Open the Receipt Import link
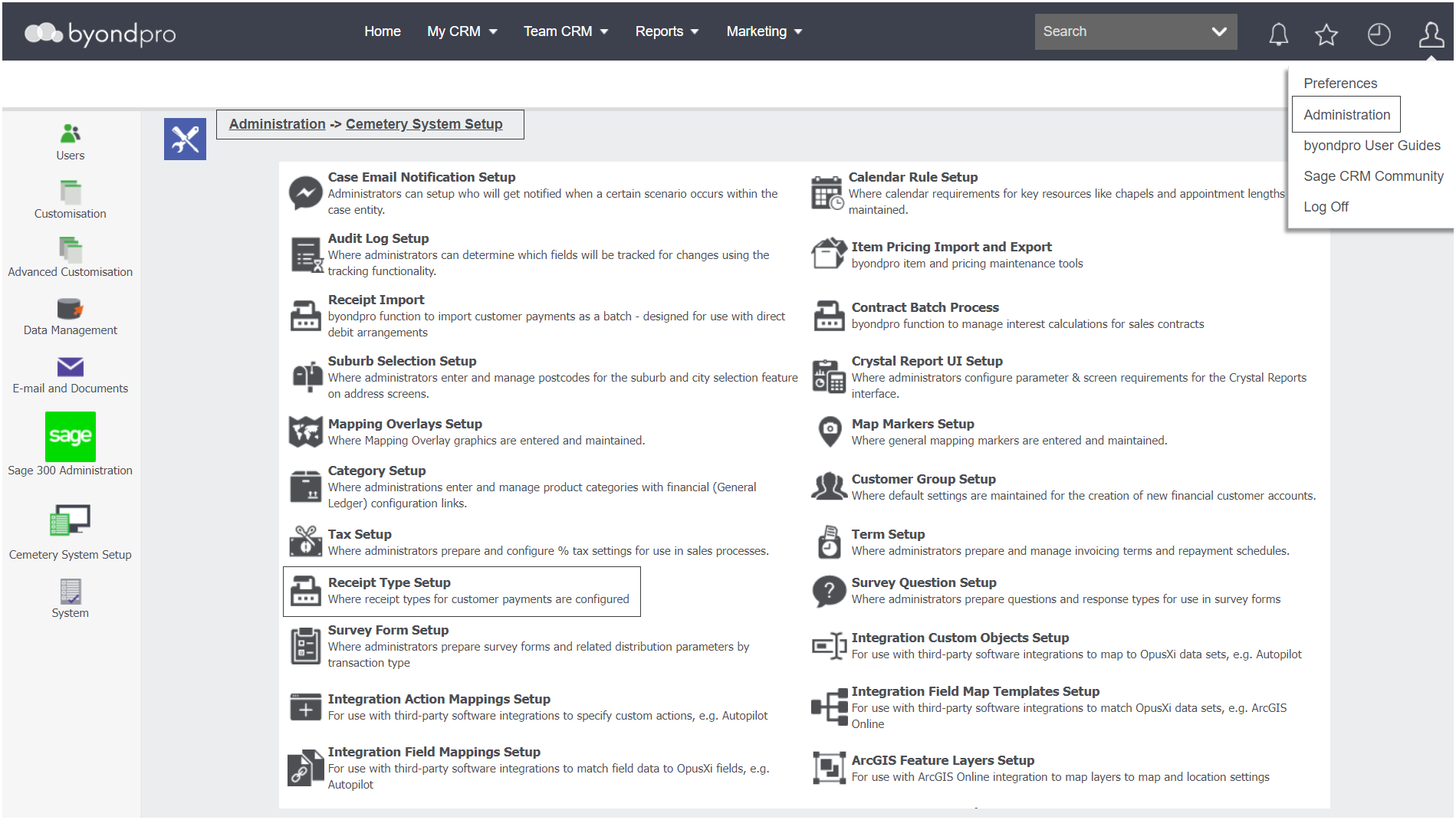Viewport: 1456px width, 820px height. pyautogui.click(x=376, y=300)
